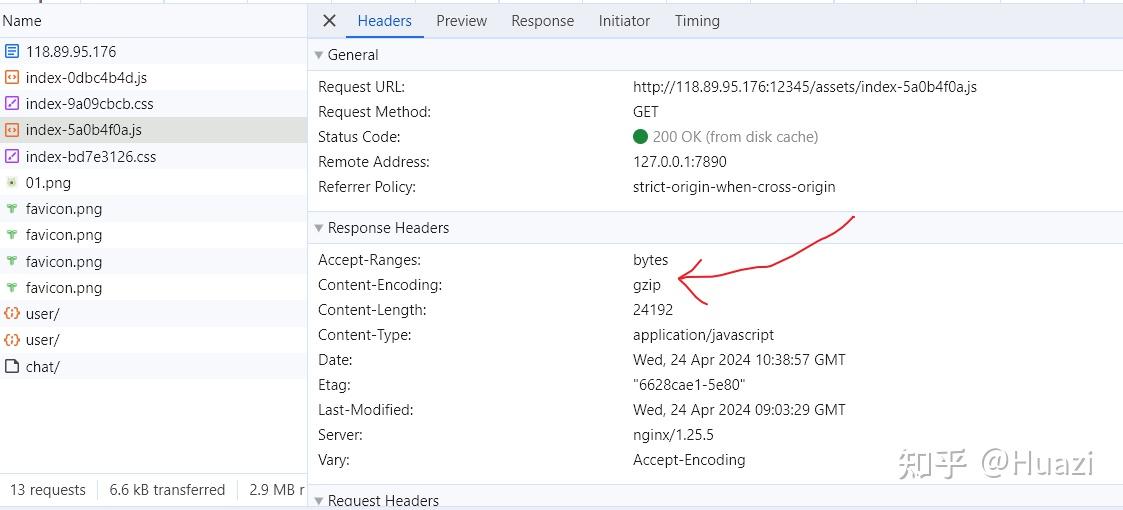Switch to the Preview tab
1123x510 pixels.
(x=461, y=21)
